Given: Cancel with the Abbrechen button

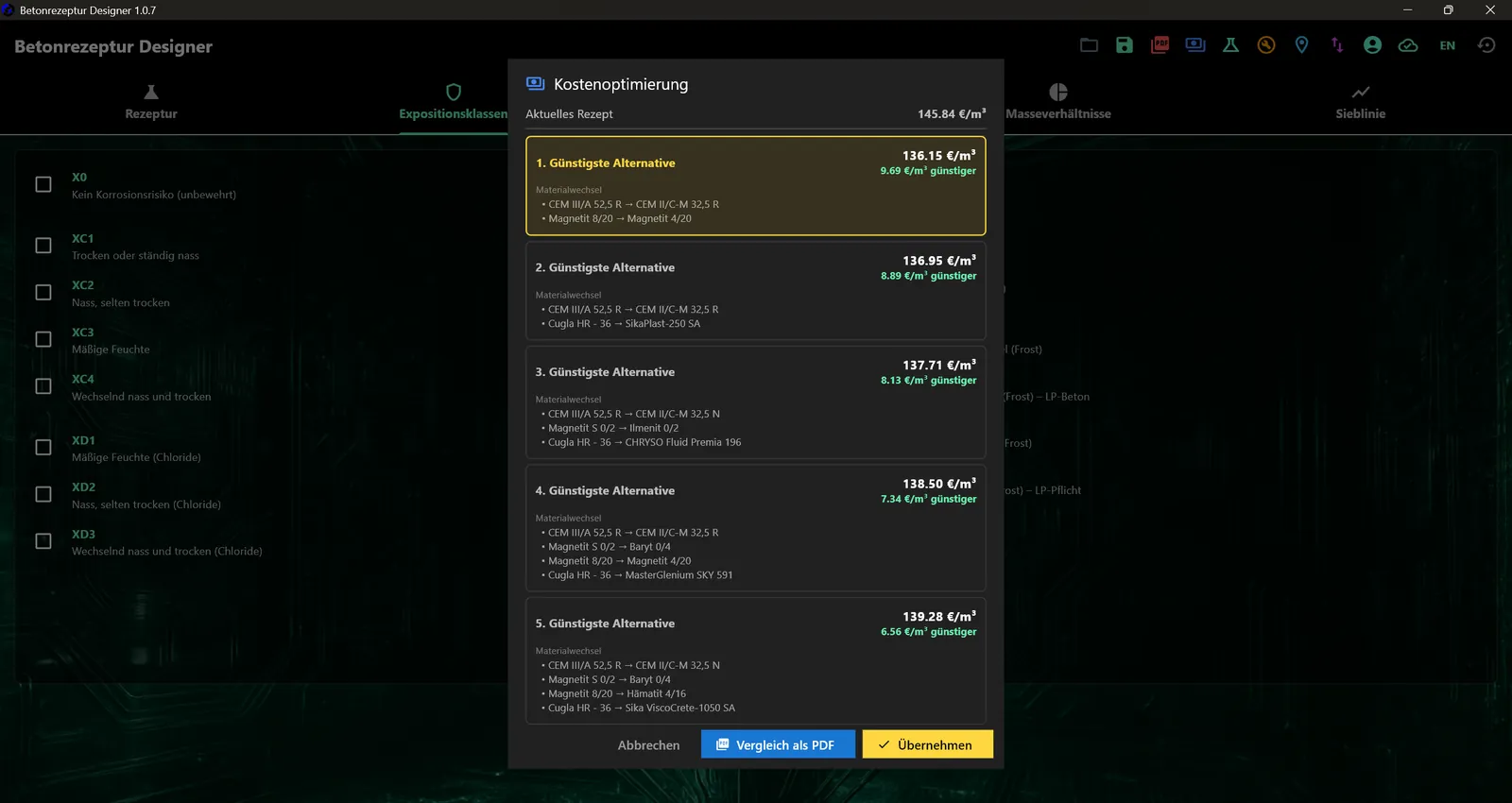Looking at the screenshot, I should click(x=648, y=745).
